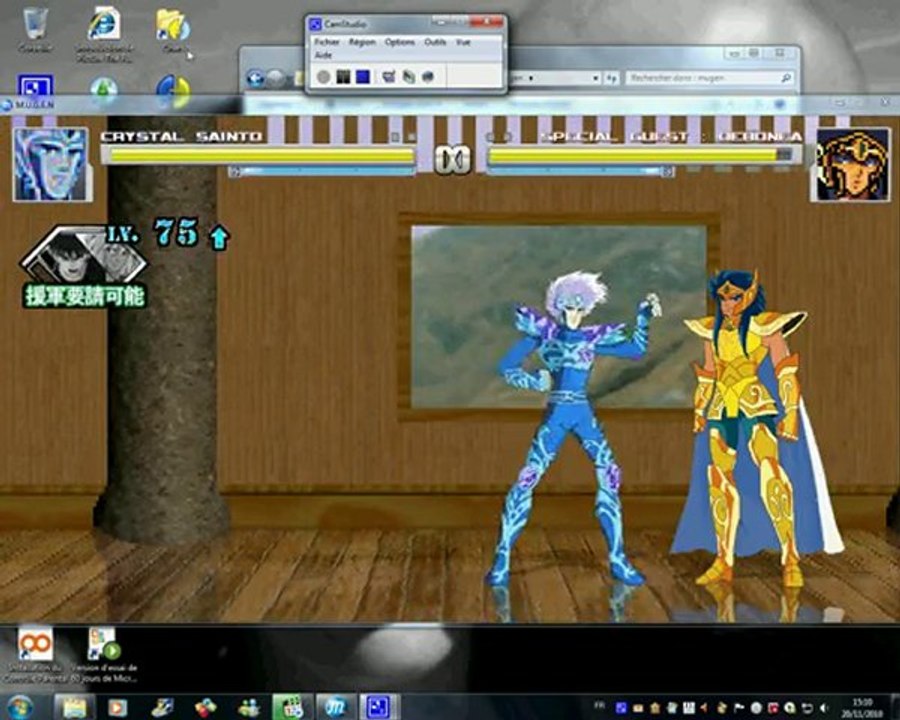Click the level number 75
Image resolution: width=900 pixels, height=720 pixels.
[177, 233]
